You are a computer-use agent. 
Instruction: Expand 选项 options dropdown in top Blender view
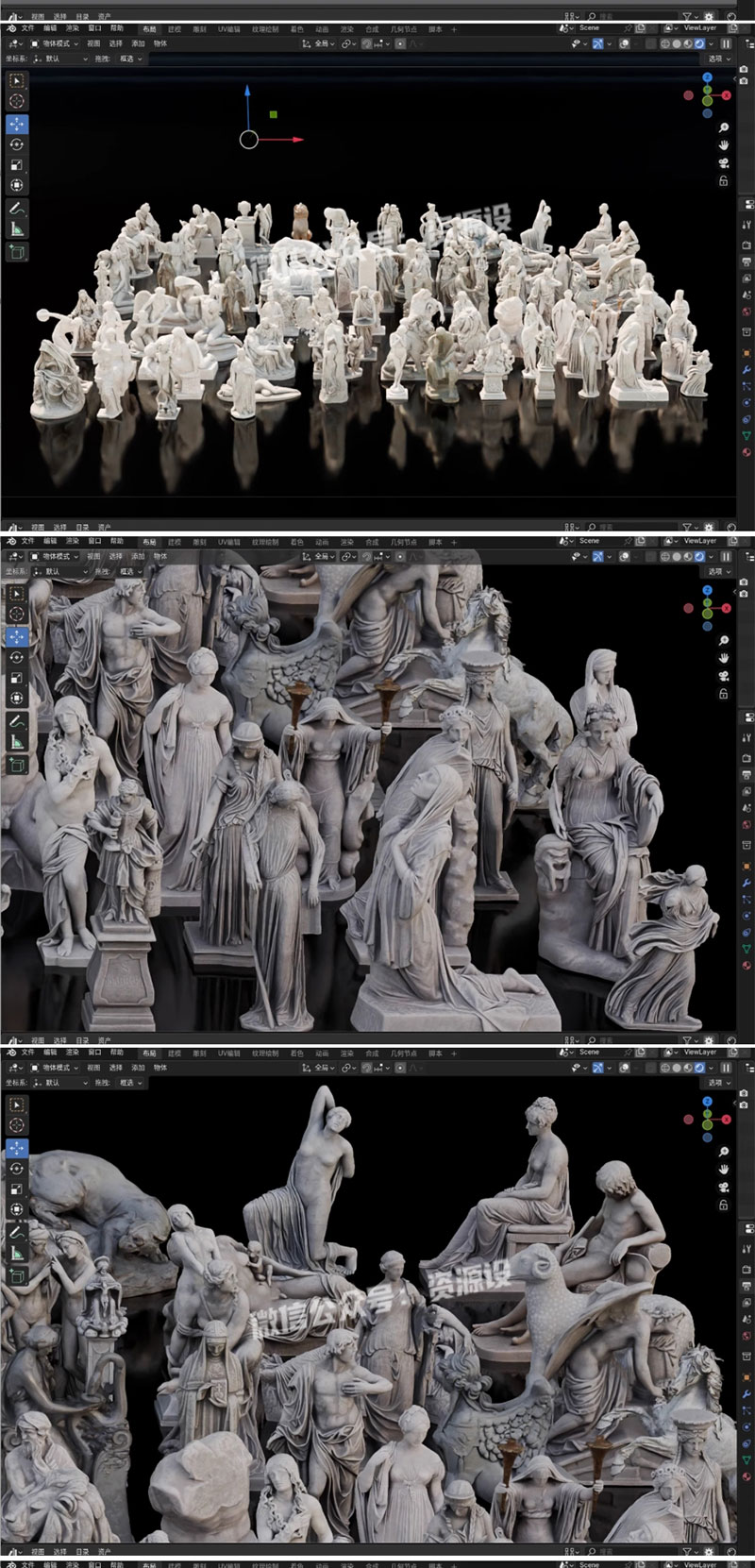coord(719,59)
